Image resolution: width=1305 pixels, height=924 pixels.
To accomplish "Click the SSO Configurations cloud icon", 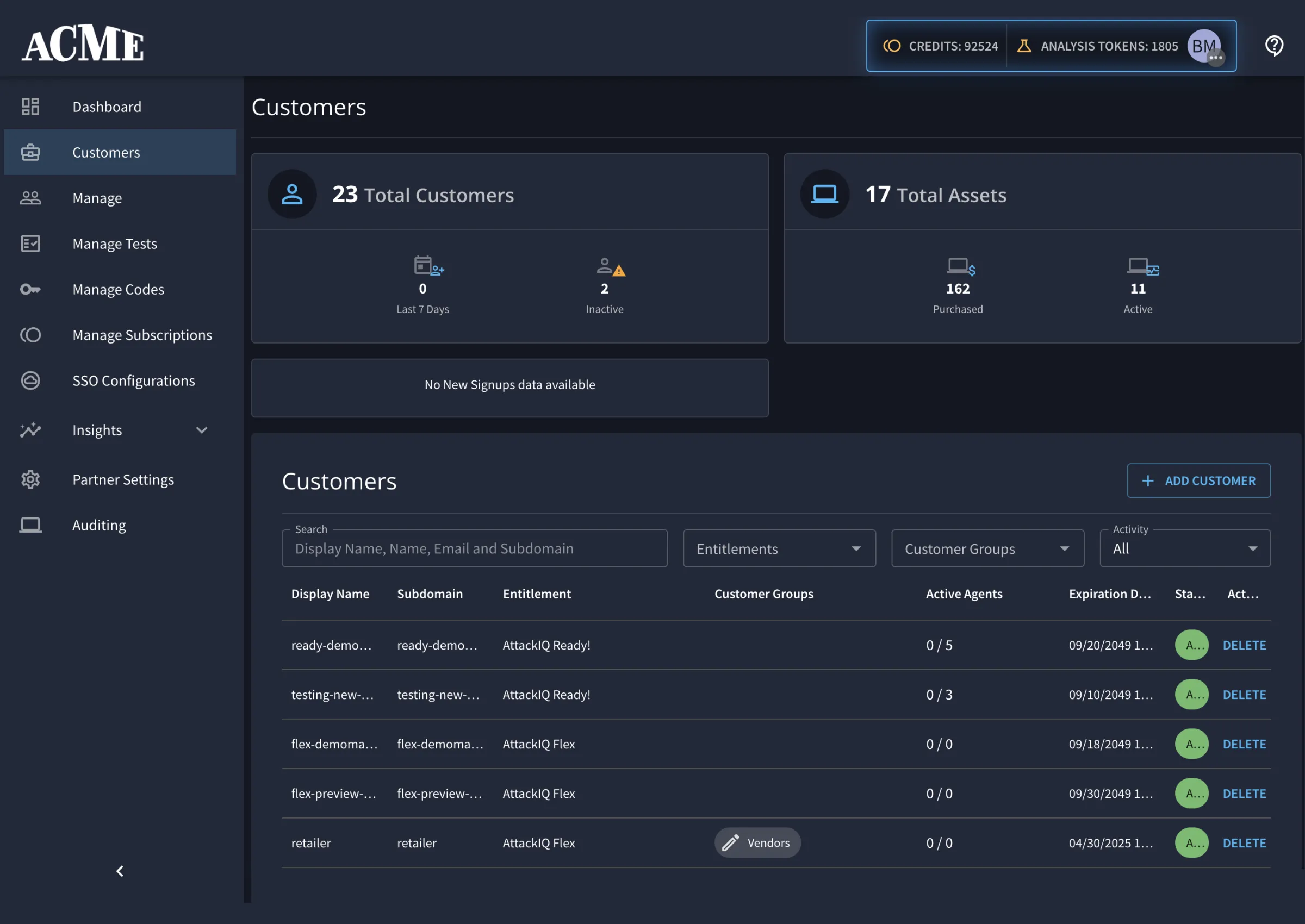I will [30, 380].
